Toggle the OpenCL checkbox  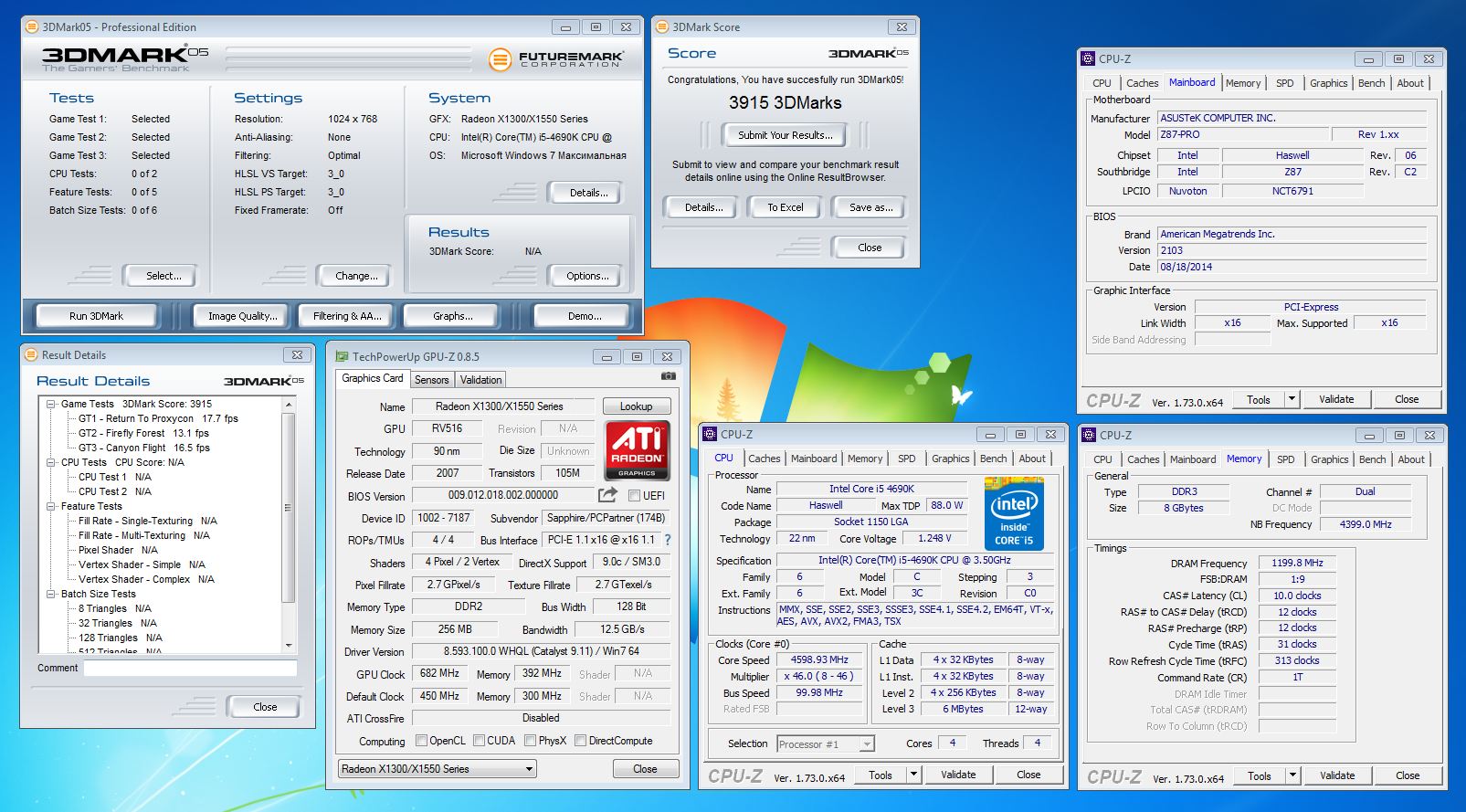[x=421, y=741]
